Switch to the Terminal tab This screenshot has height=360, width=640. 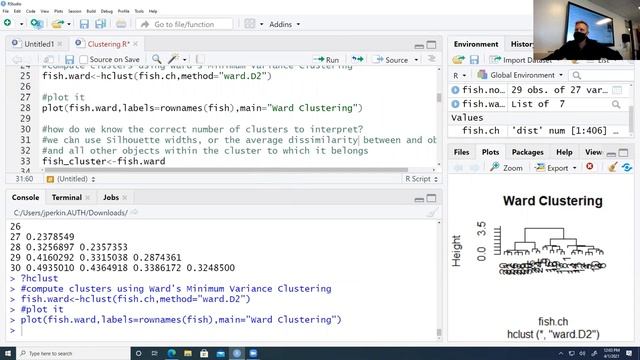[67, 198]
